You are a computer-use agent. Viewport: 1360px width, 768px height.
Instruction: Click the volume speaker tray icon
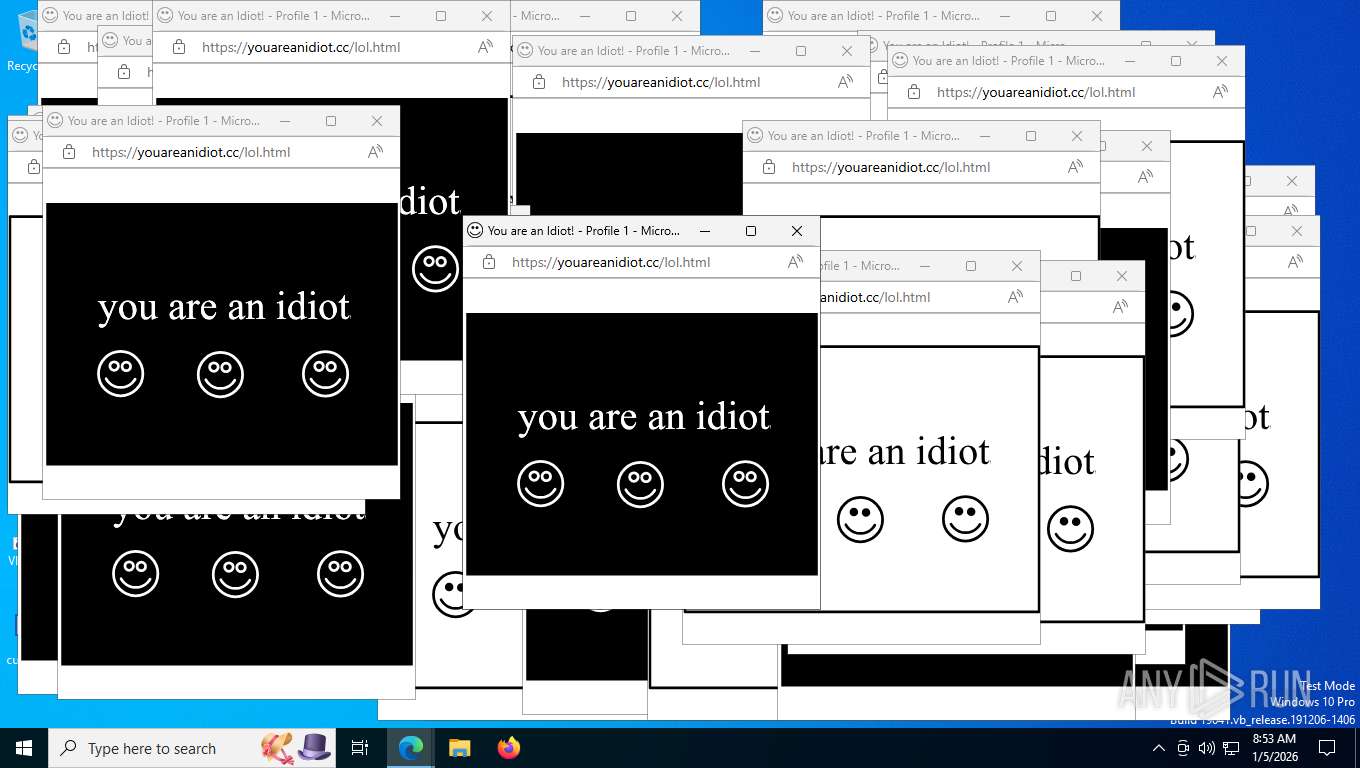click(1206, 748)
